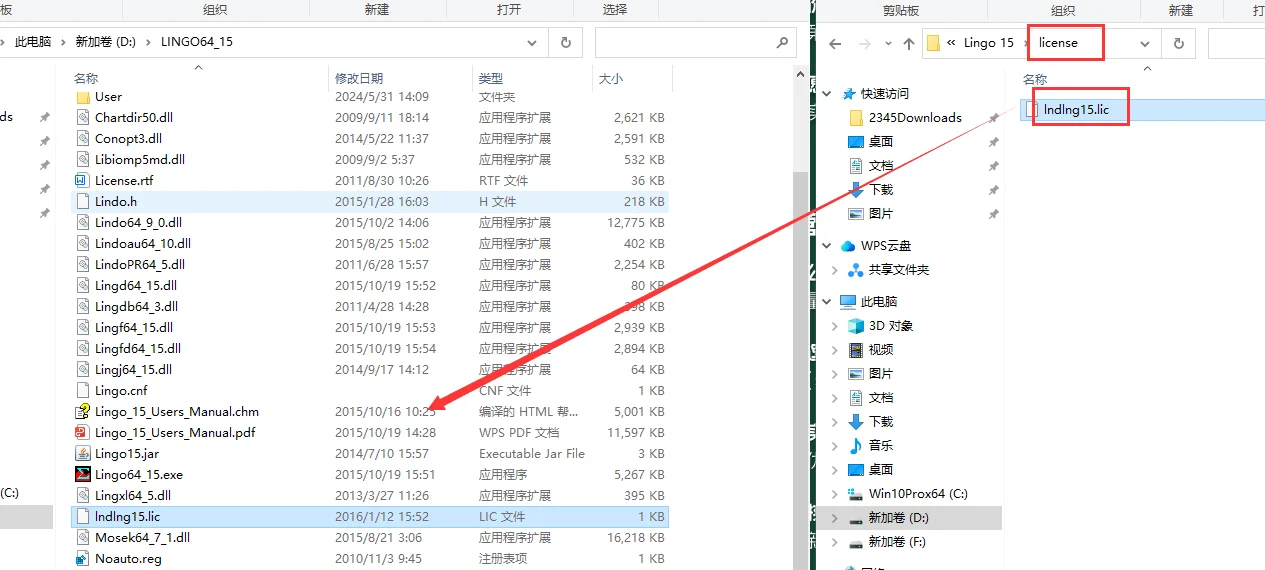Click the search box in left window
1265x570 pixels.
[685, 43]
